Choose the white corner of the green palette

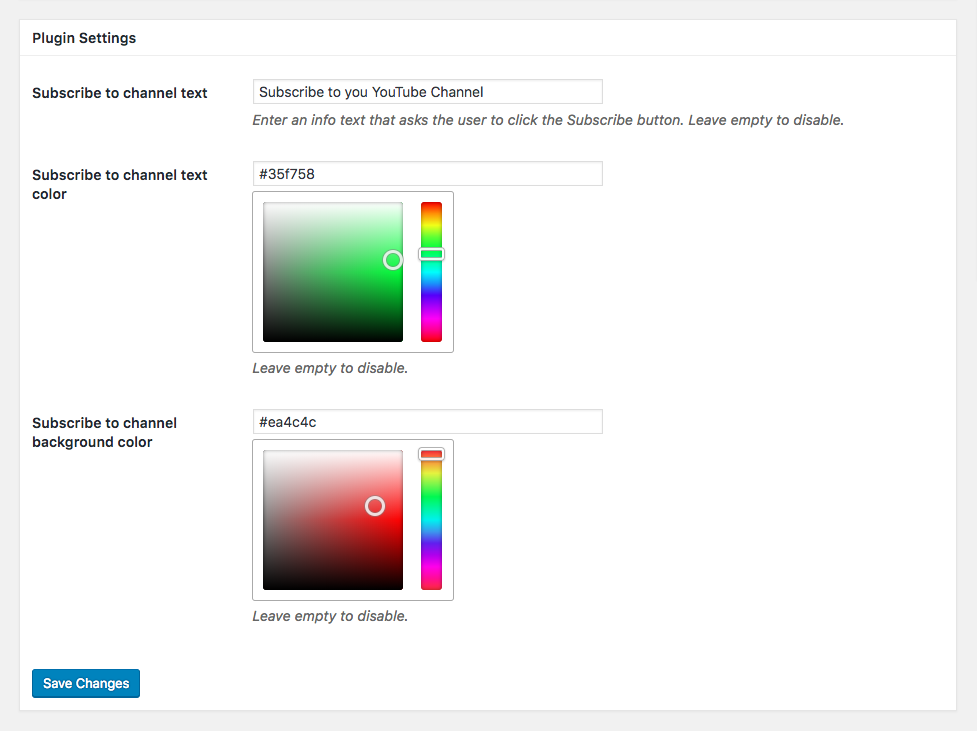click(265, 205)
